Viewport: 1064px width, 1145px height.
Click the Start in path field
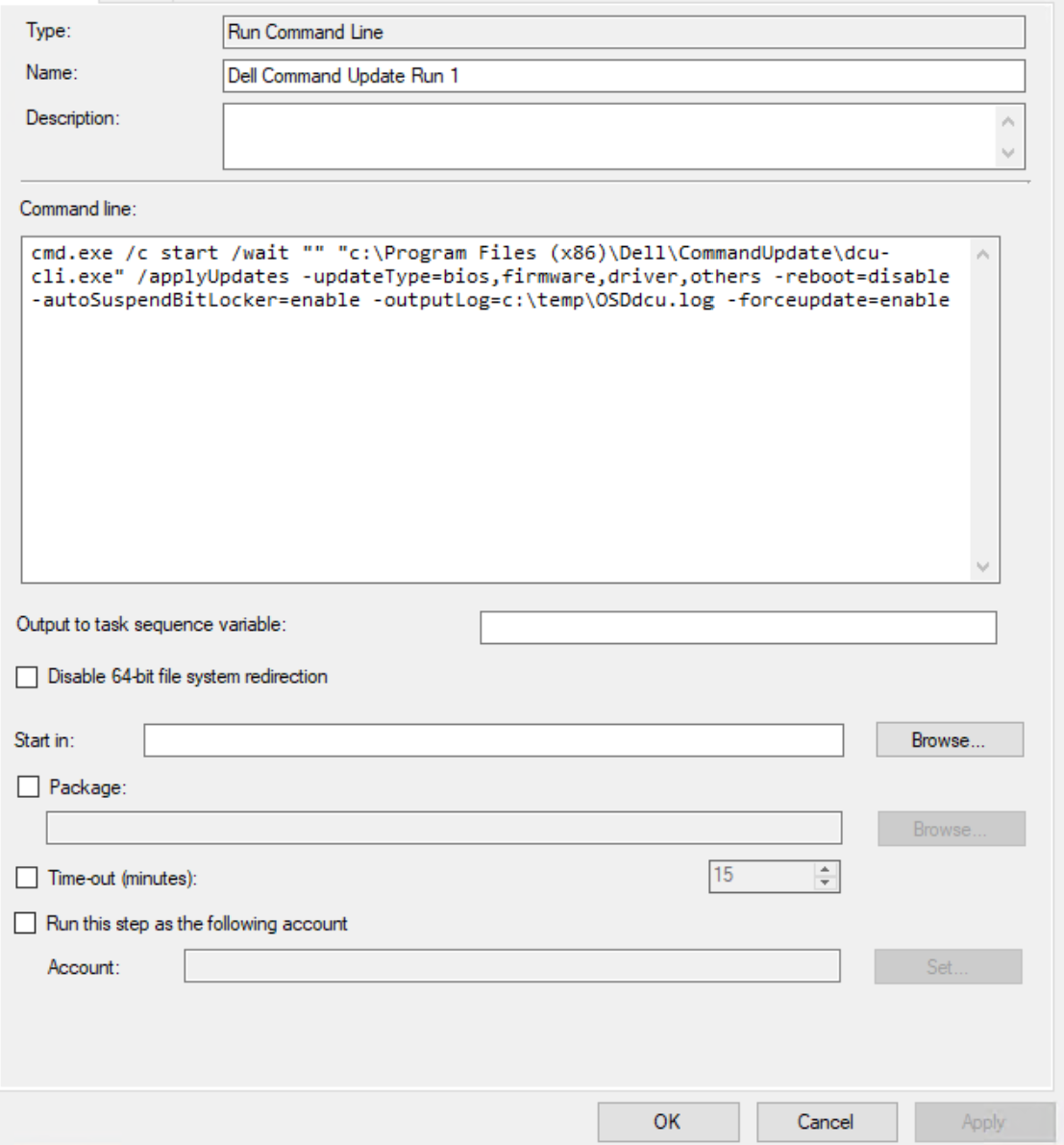pos(494,740)
